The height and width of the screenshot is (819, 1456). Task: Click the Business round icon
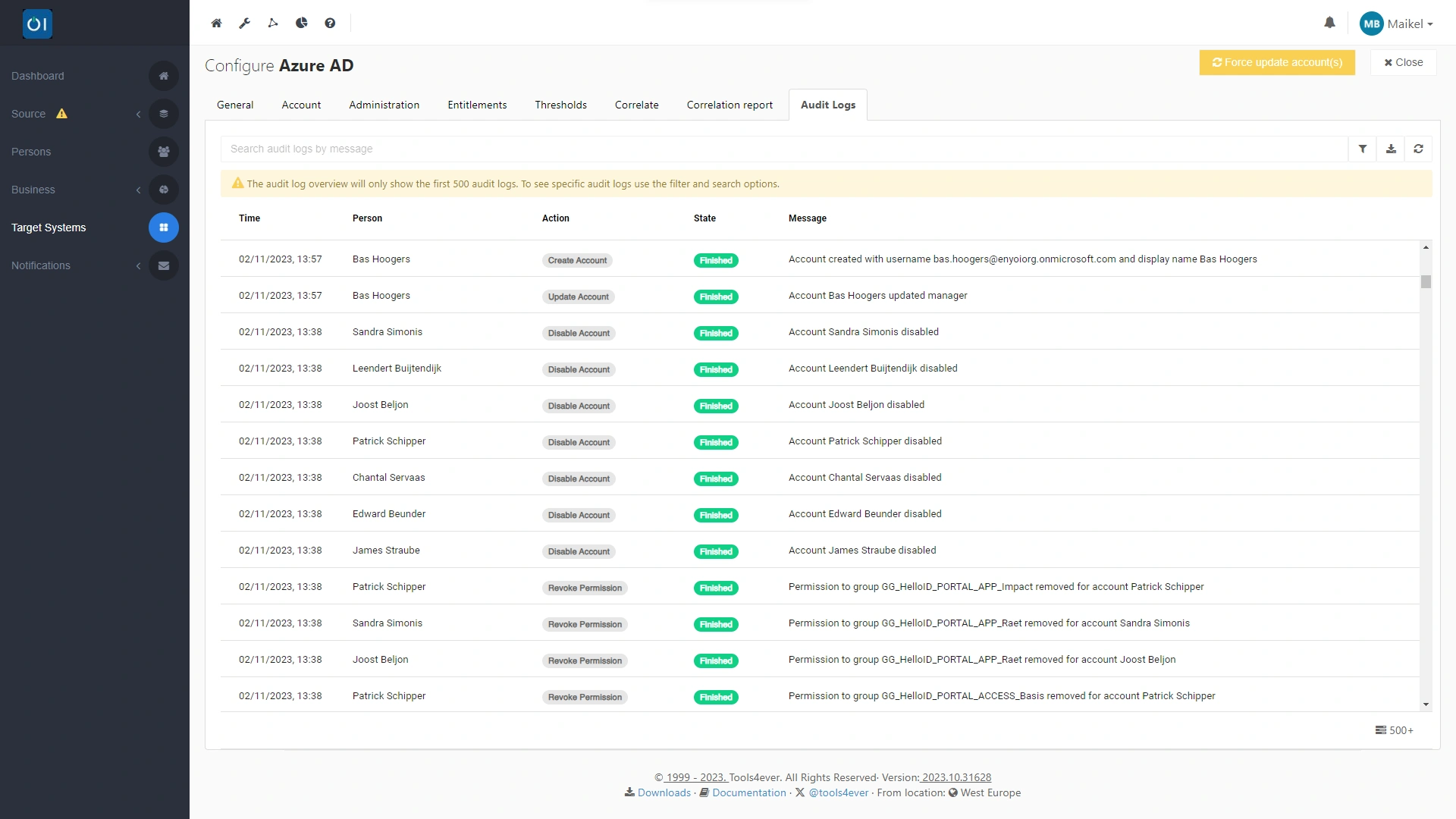click(164, 190)
